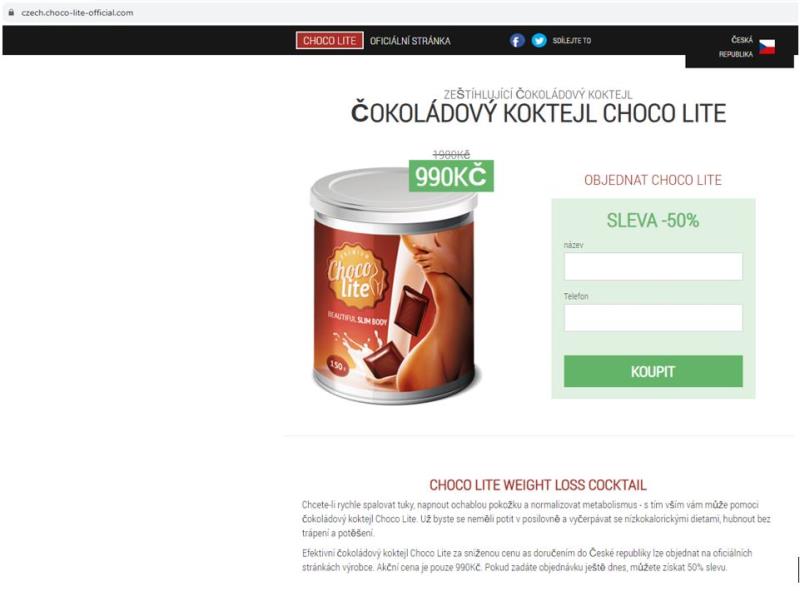Focus the název input field

click(653, 266)
